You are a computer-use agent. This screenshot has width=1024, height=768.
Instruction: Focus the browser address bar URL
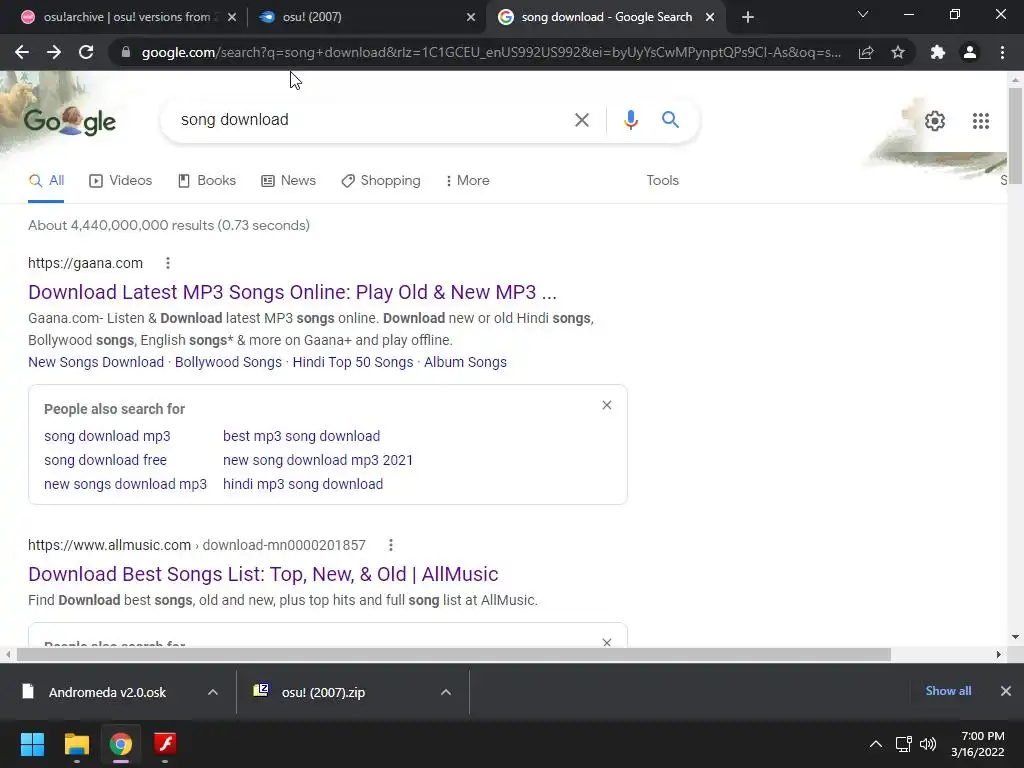coord(491,52)
